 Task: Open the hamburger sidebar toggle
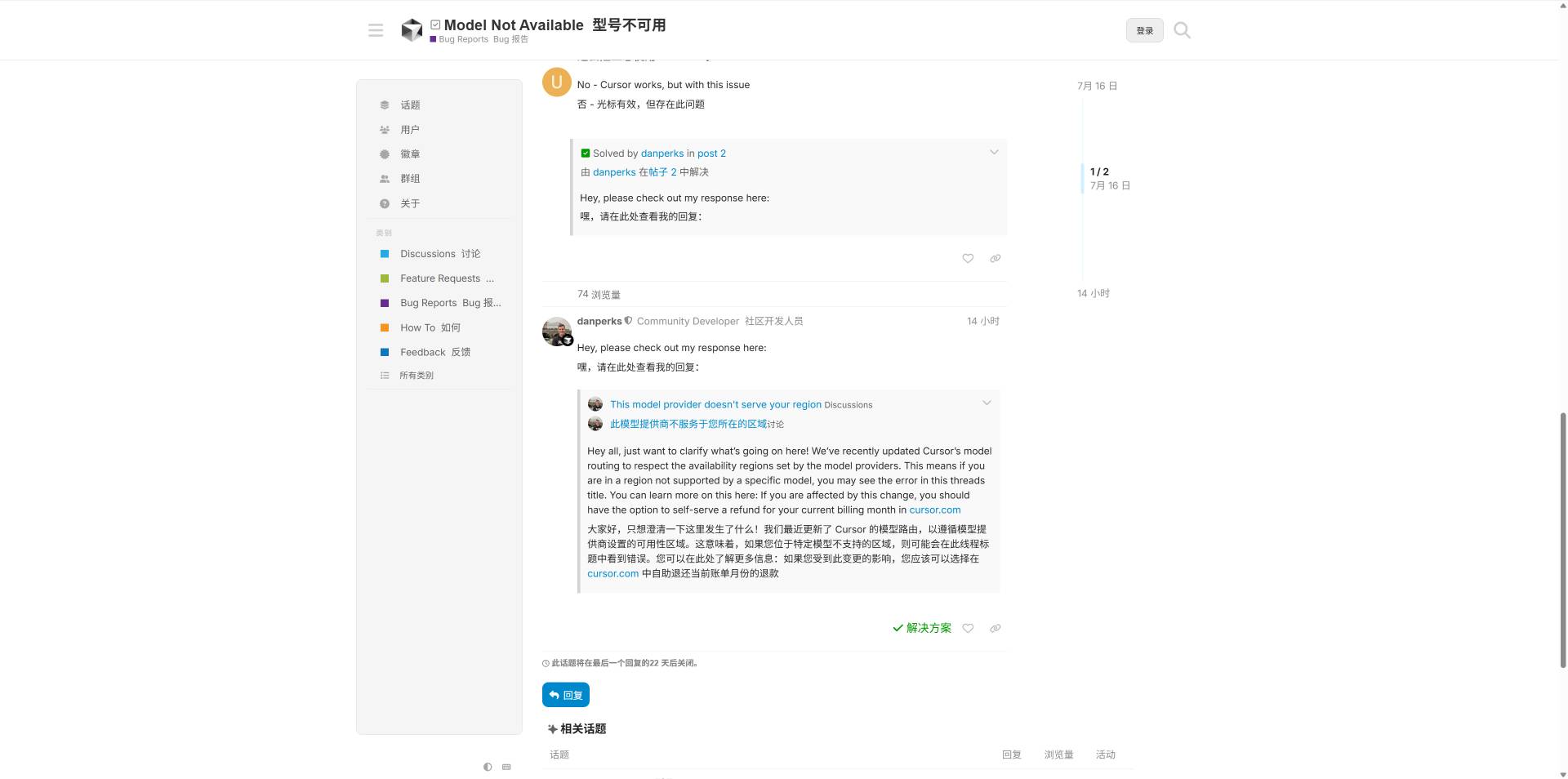(376, 30)
